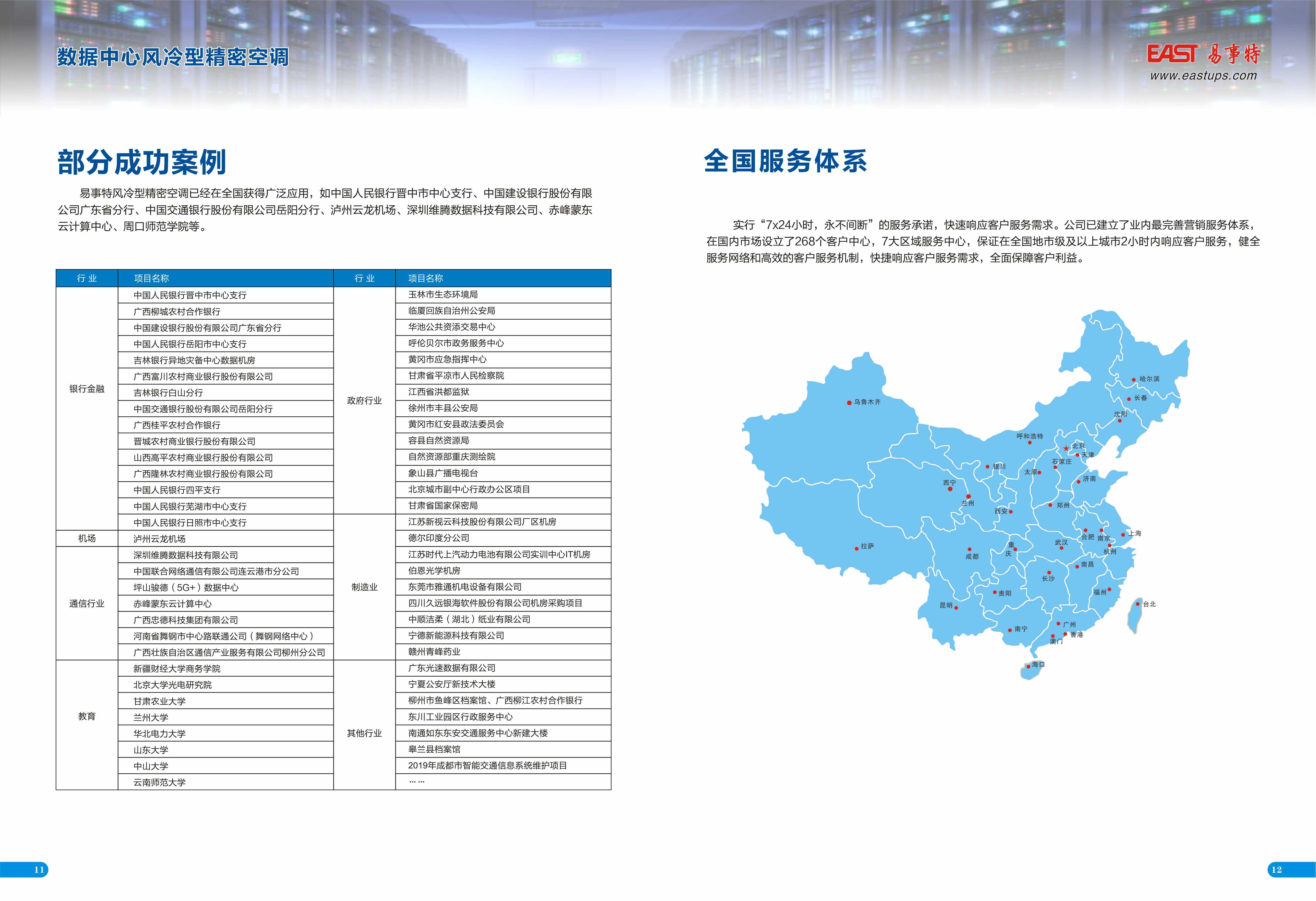This screenshot has height=901, width=1316.
Task: Select table row 象山县广播电视台
Action: point(503,473)
